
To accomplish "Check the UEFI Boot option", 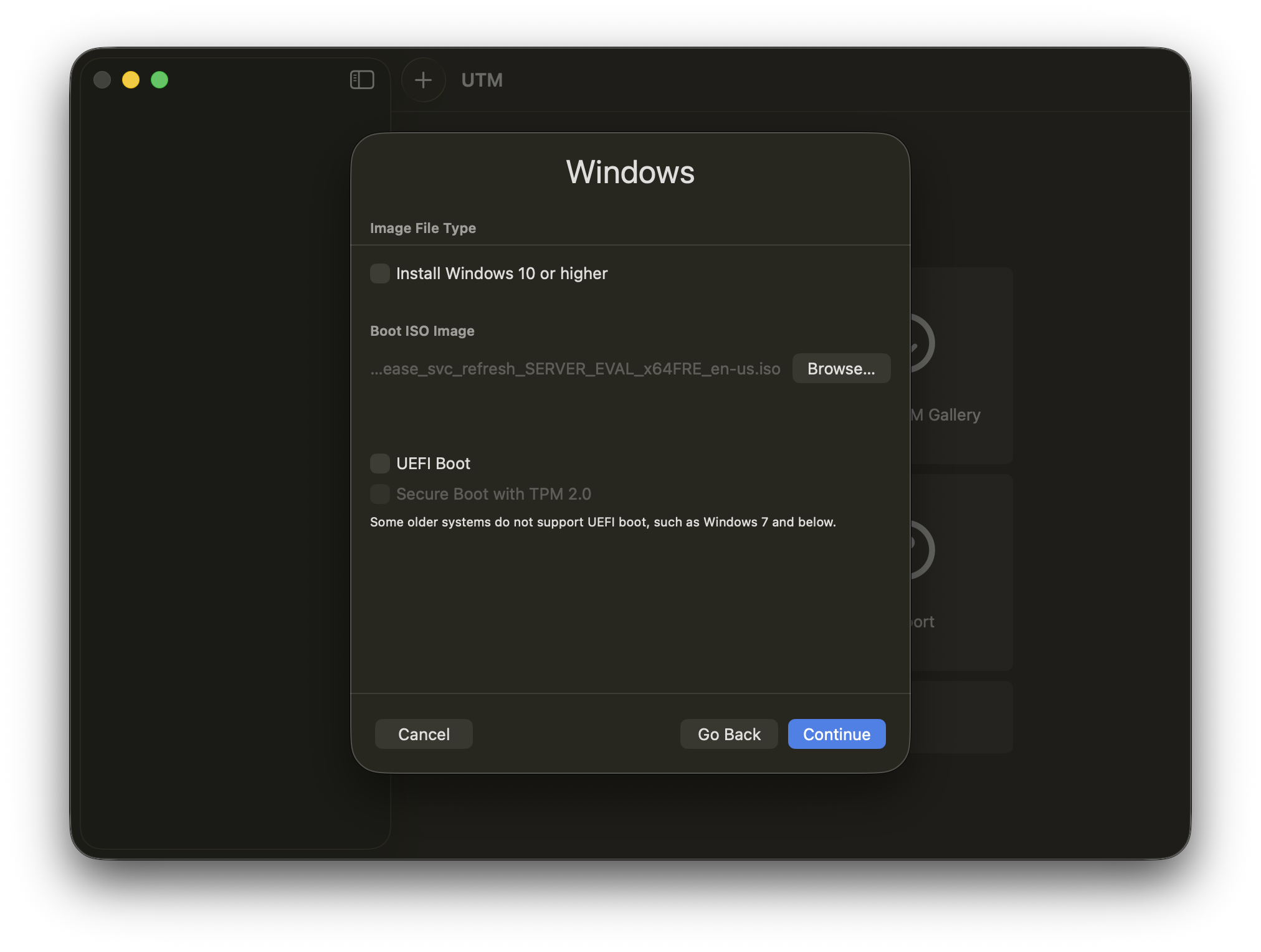I will [380, 464].
